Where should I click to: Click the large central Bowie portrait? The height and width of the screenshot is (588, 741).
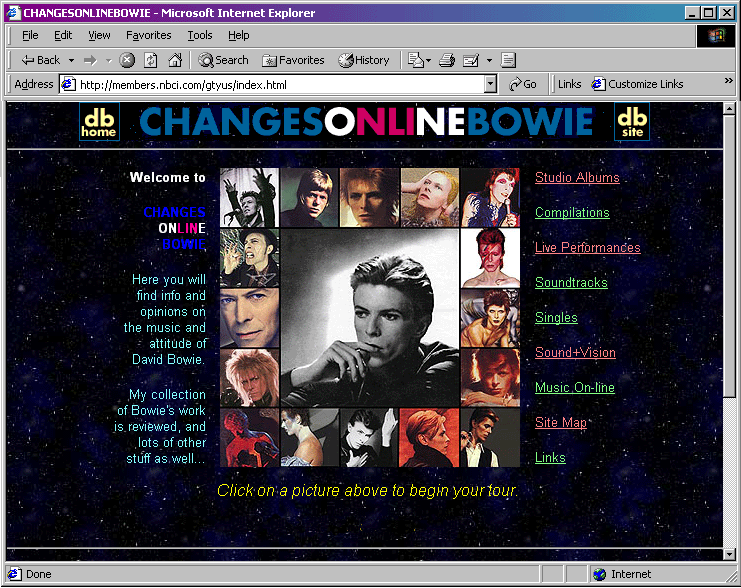[x=369, y=318]
